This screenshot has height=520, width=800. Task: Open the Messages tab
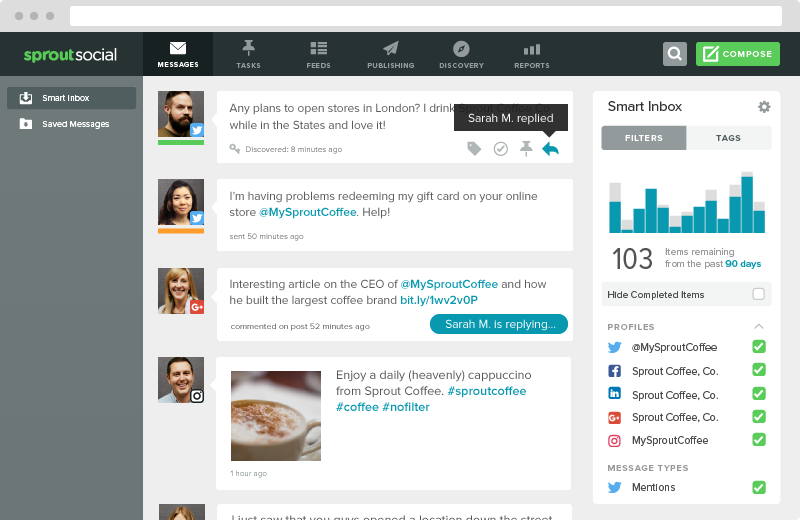click(178, 54)
